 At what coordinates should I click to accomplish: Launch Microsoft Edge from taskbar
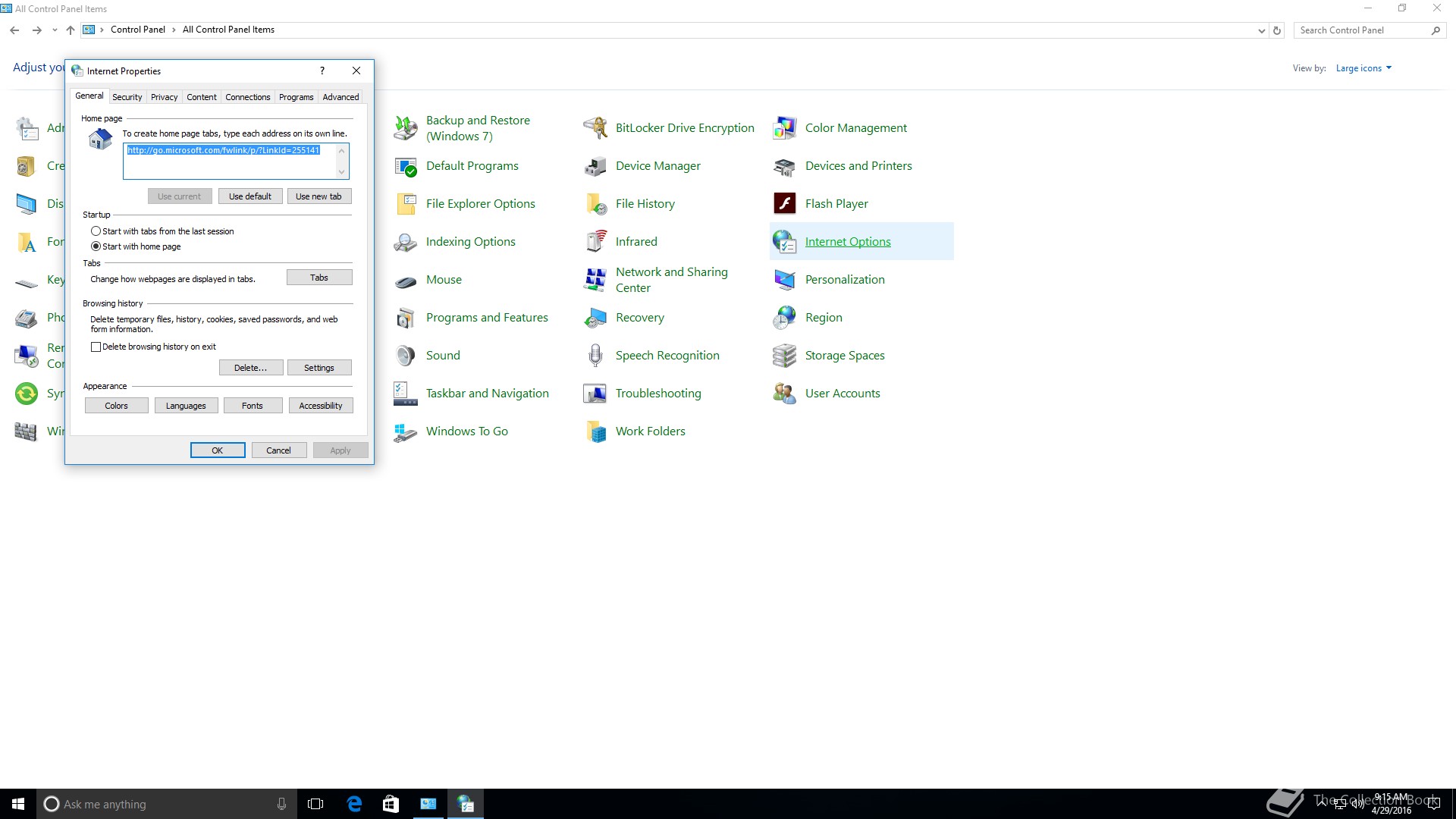(x=354, y=804)
